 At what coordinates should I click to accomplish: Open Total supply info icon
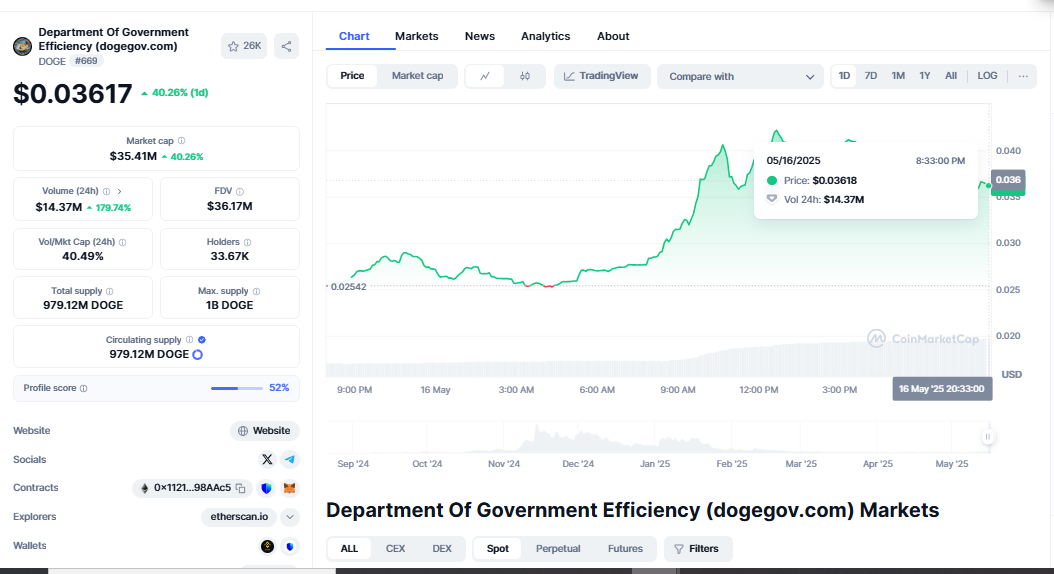(110, 291)
